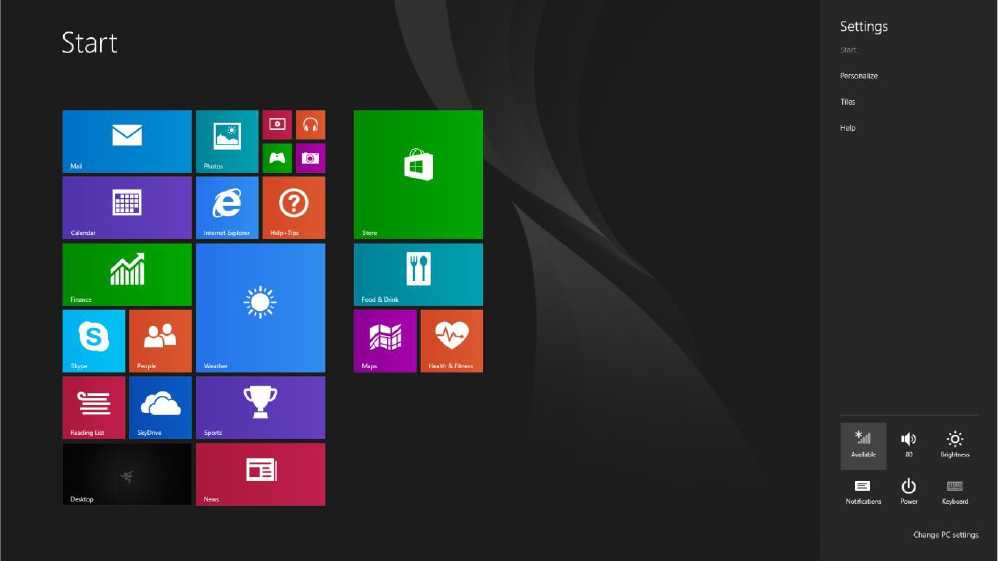Open the Keyboard settings icon
The width and height of the screenshot is (998, 561).
tap(955, 493)
